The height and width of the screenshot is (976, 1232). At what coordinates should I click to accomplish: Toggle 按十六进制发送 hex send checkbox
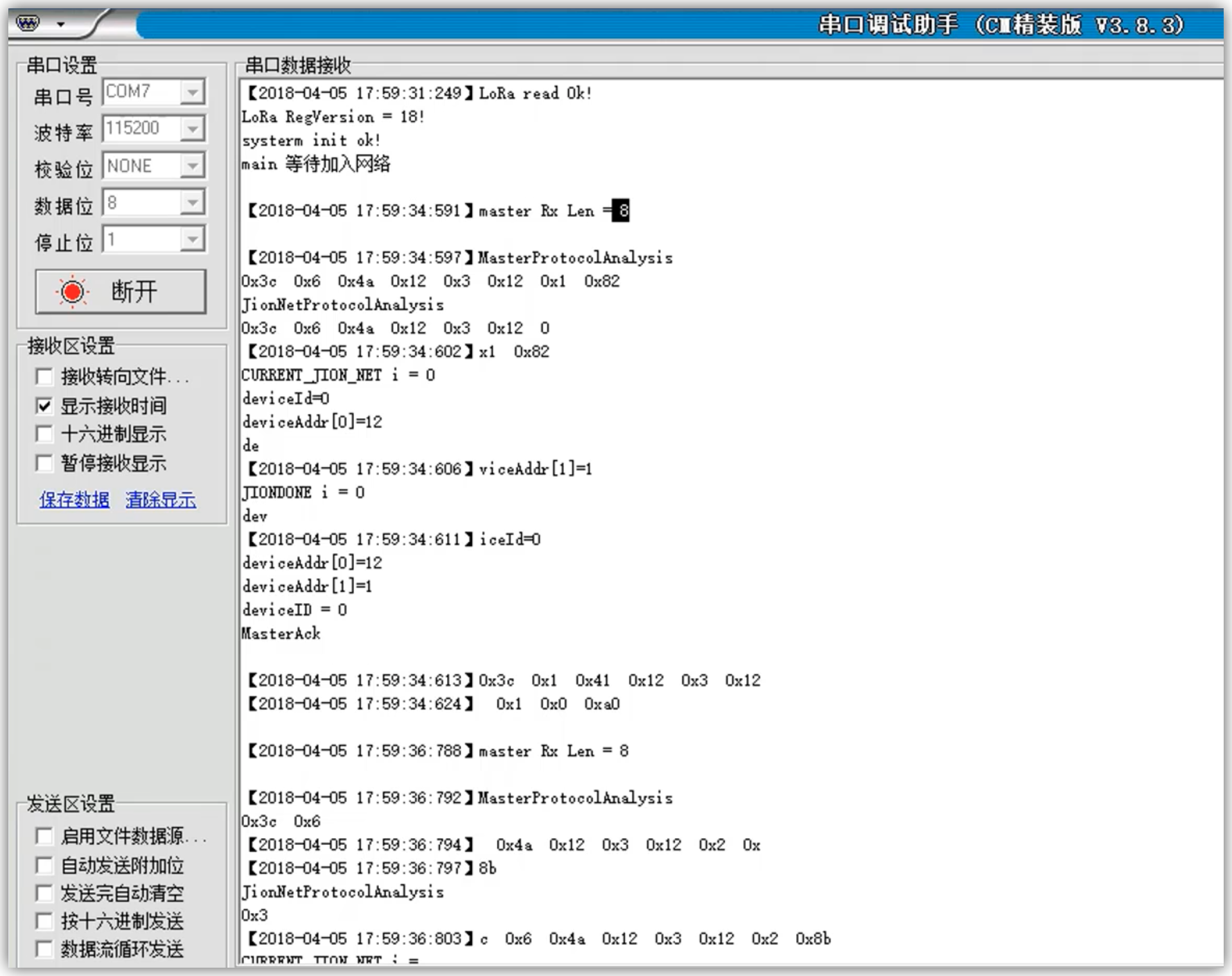point(44,921)
